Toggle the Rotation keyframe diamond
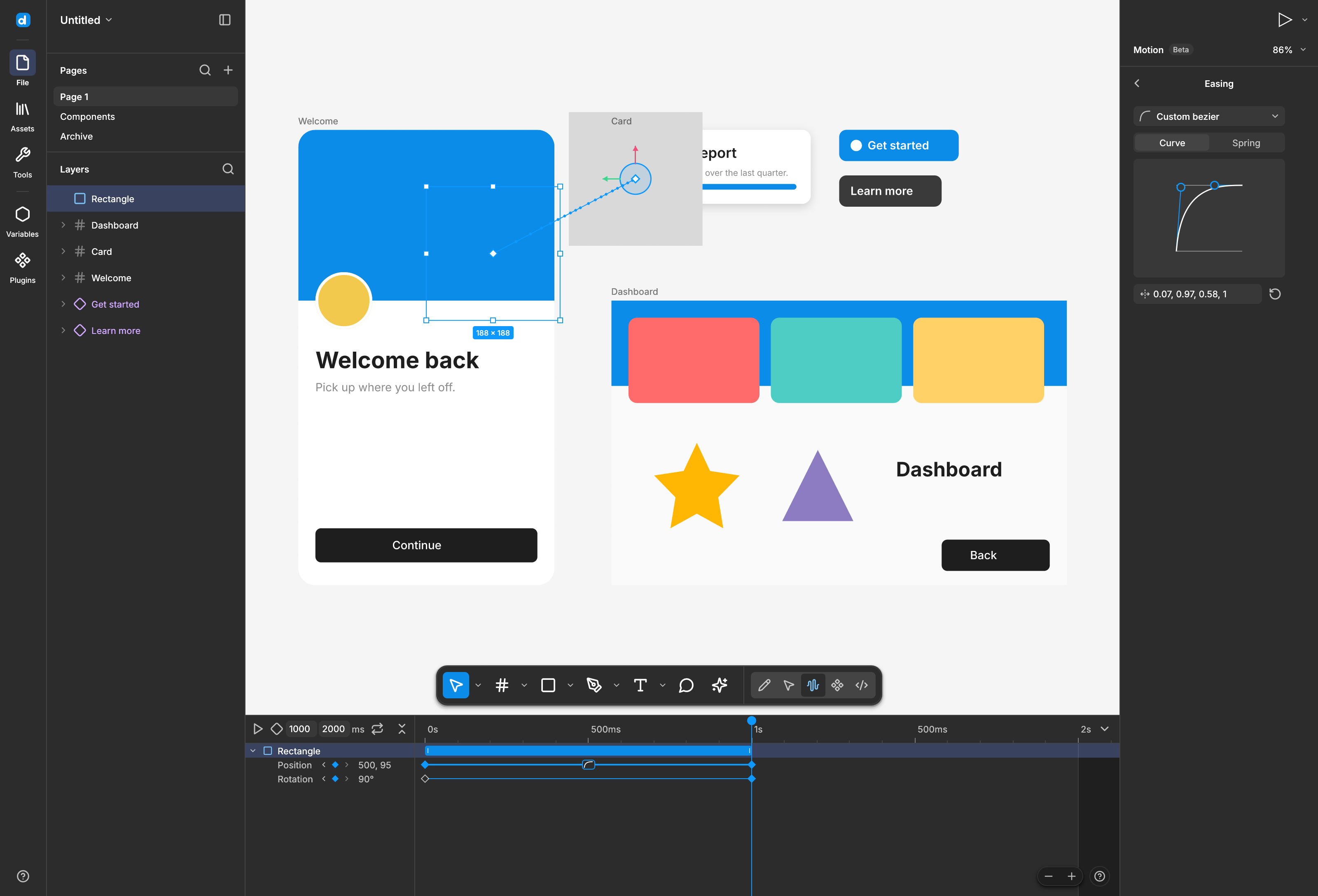The height and width of the screenshot is (896, 1318). click(x=335, y=779)
